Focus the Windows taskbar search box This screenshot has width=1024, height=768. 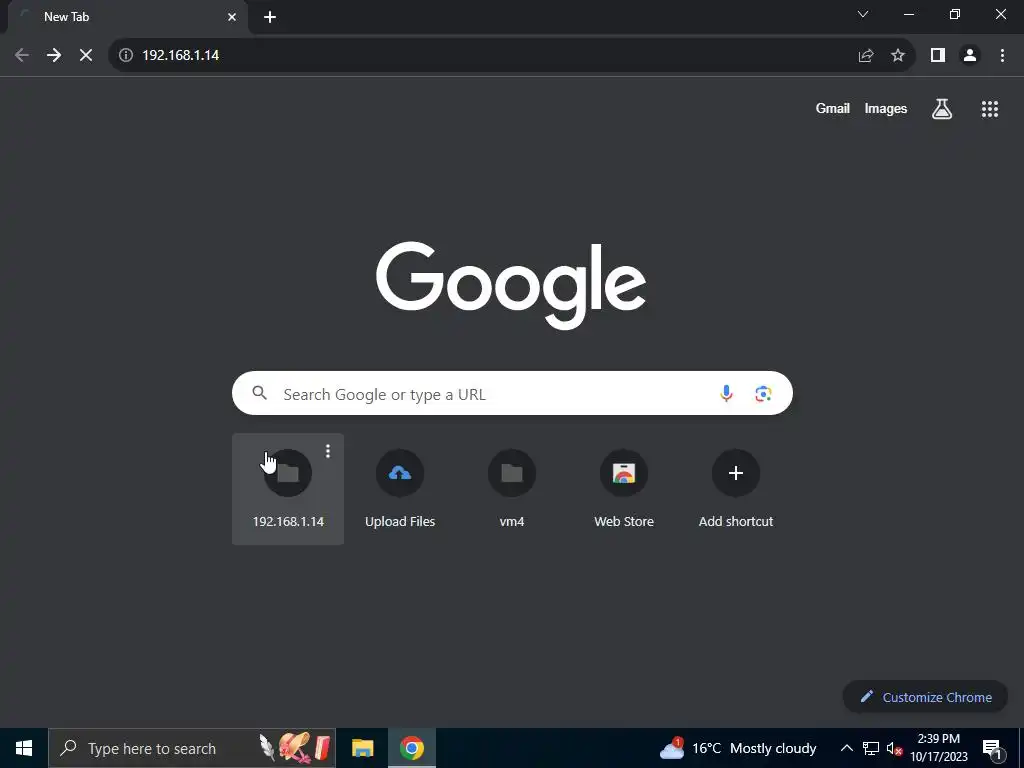tap(192, 748)
